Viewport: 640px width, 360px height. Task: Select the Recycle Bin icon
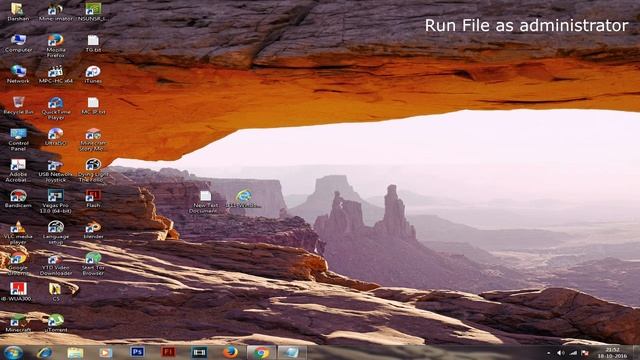point(18,105)
